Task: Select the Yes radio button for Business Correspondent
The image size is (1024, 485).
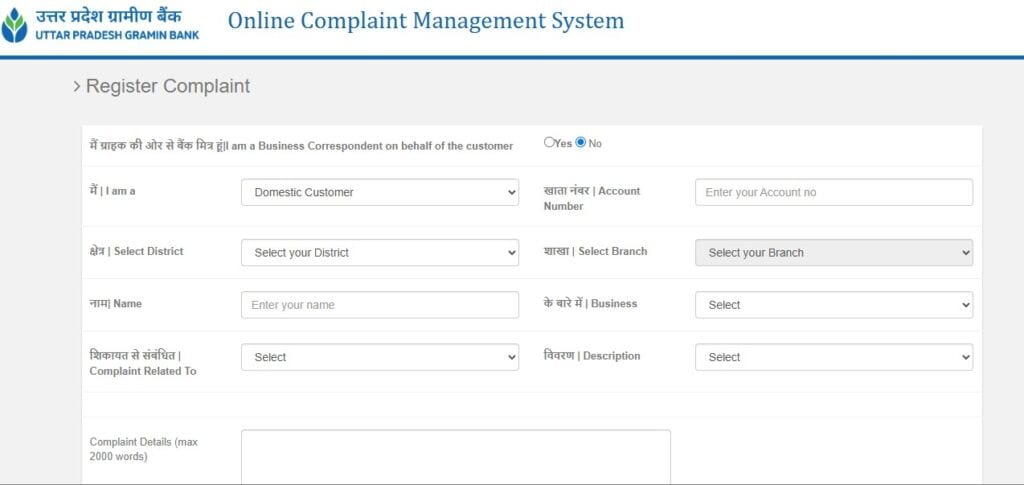Action: (549, 142)
